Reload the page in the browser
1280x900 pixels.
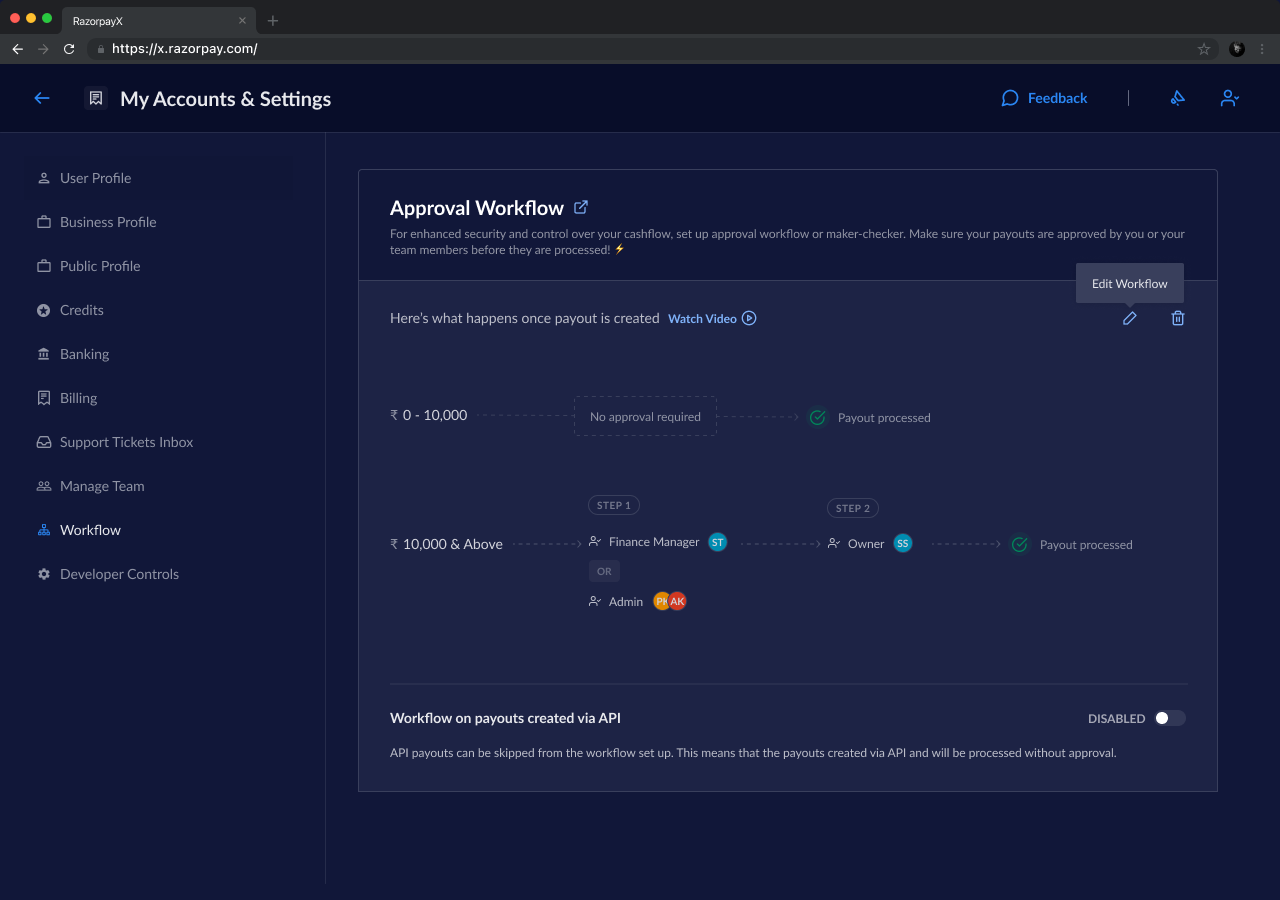tap(69, 48)
